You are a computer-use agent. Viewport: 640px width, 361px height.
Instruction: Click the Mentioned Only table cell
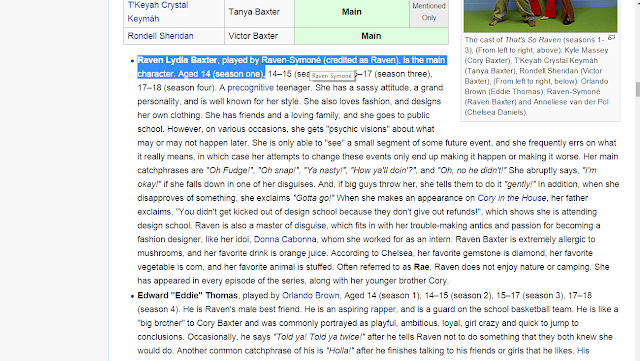click(x=429, y=12)
